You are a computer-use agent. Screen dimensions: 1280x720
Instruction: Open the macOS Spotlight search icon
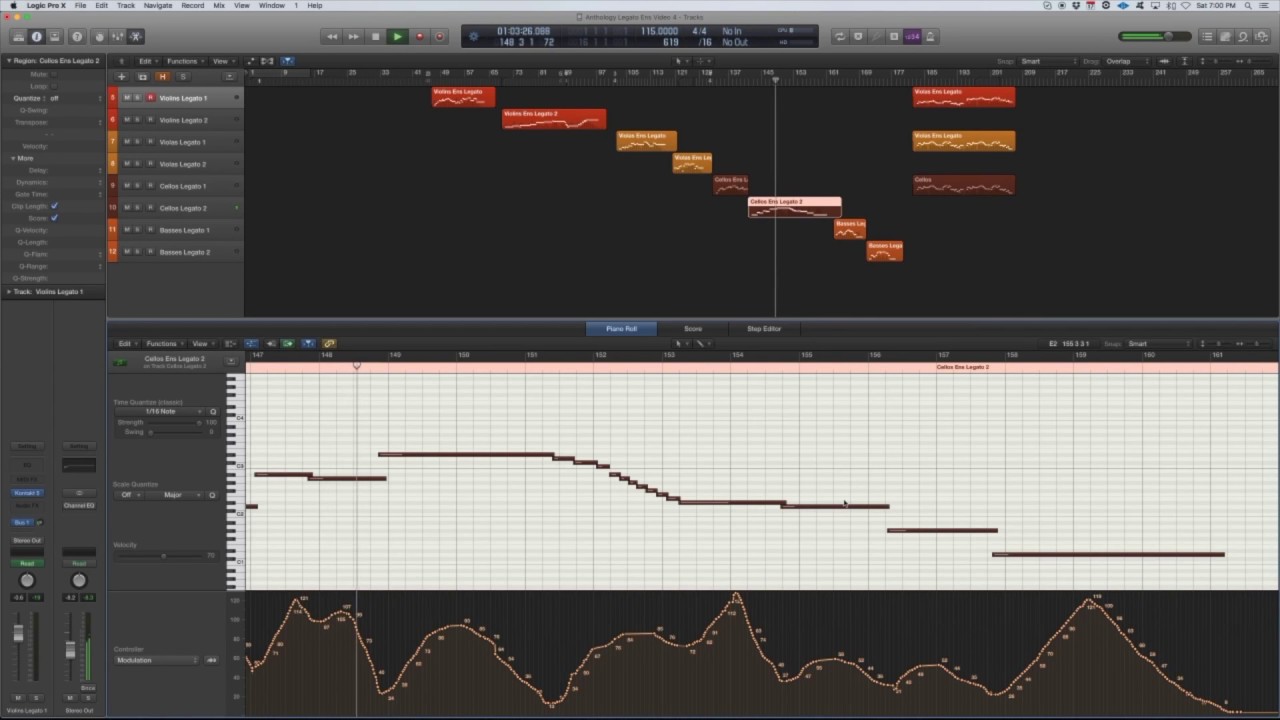coord(1249,5)
